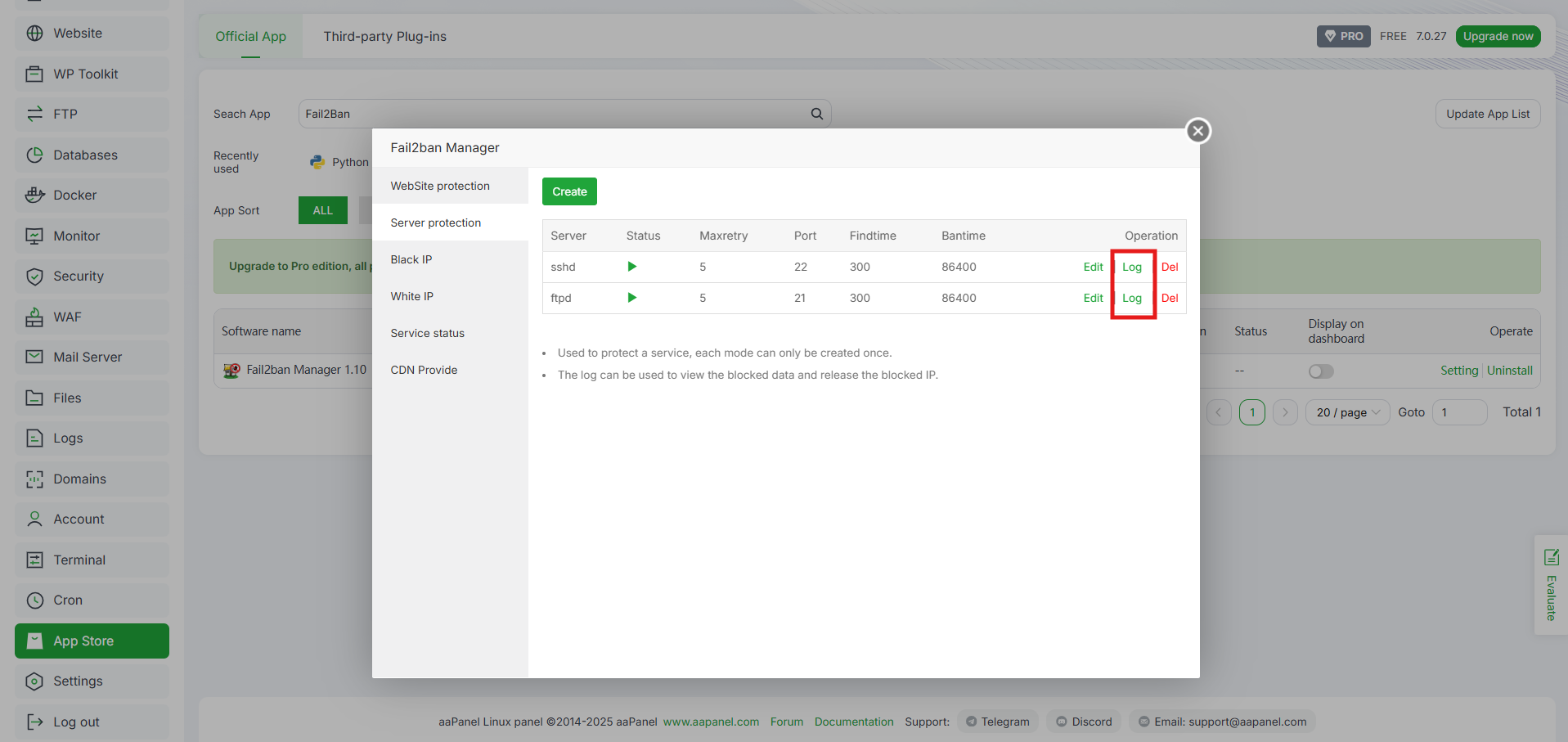The image size is (1568, 742).
Task: Open the CDN Provide section
Action: pos(450,370)
